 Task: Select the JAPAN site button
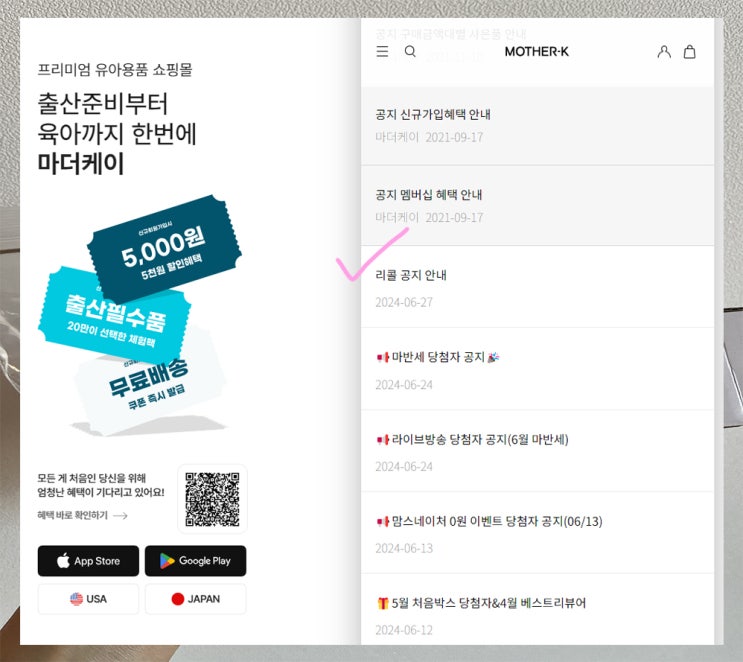195,599
